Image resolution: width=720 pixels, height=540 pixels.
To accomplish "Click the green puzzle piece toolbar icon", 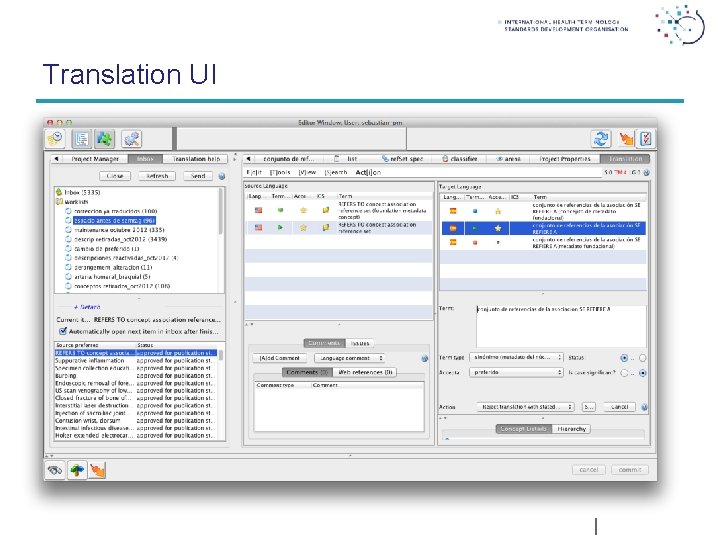I will 105,139.
